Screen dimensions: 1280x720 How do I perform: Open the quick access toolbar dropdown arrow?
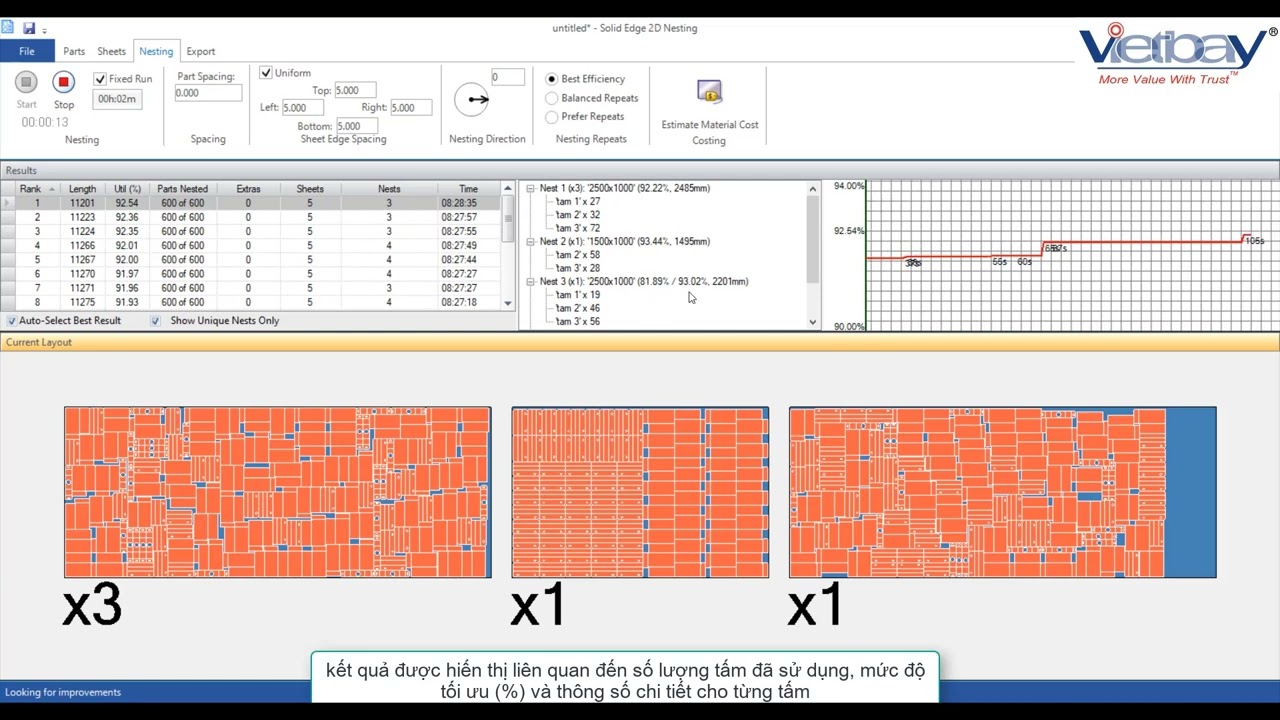44,31
